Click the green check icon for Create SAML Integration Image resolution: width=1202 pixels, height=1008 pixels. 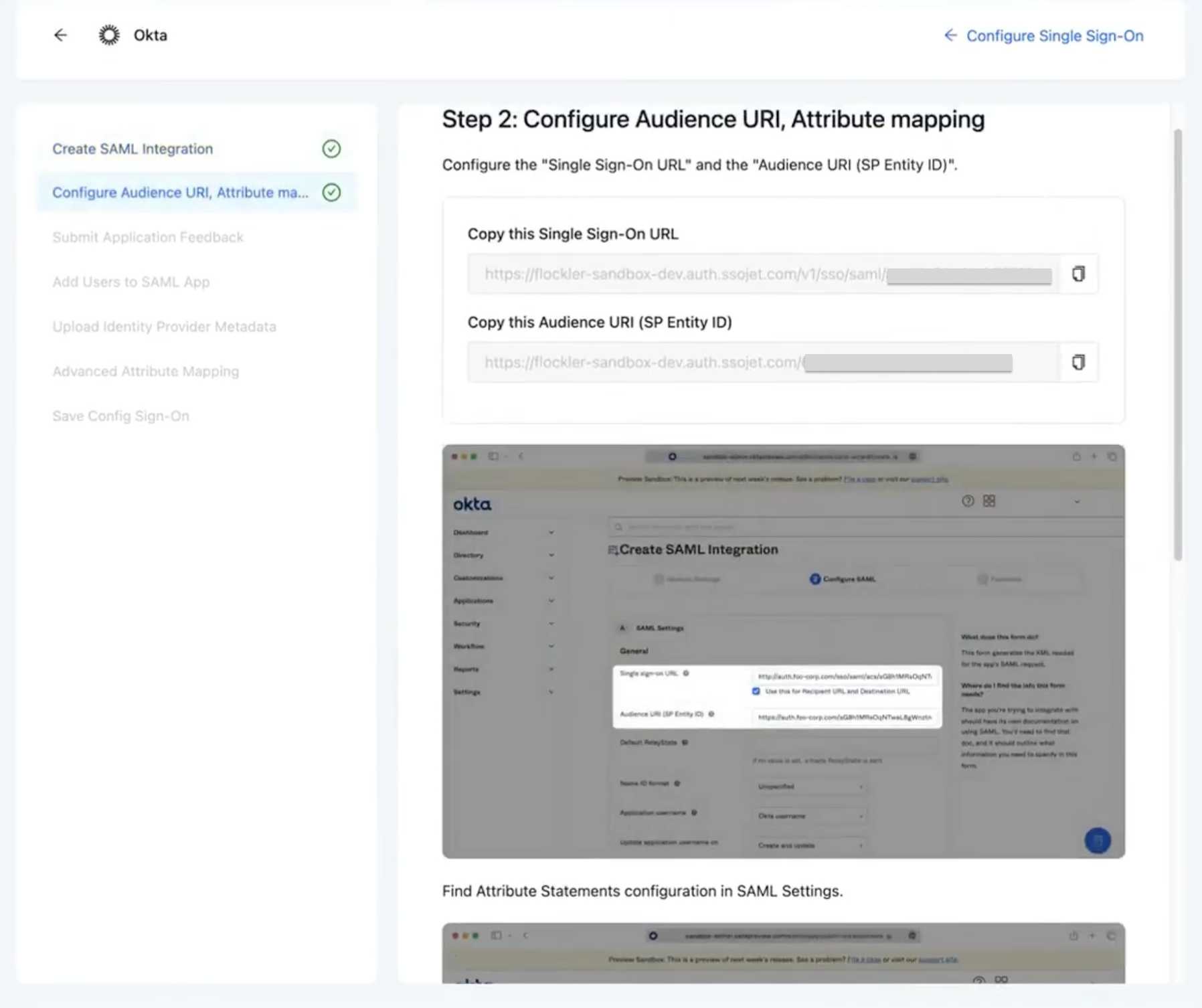(331, 149)
